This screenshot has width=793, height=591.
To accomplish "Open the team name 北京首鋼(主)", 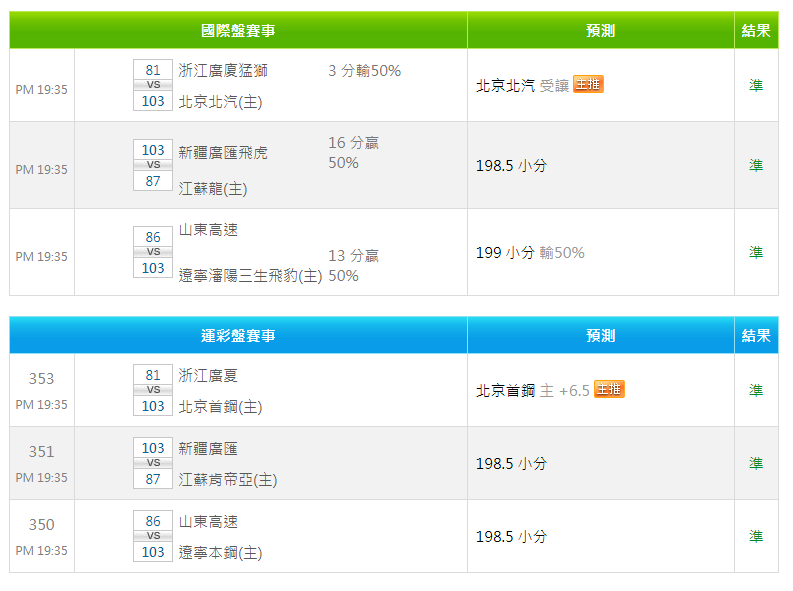I will click(221, 406).
